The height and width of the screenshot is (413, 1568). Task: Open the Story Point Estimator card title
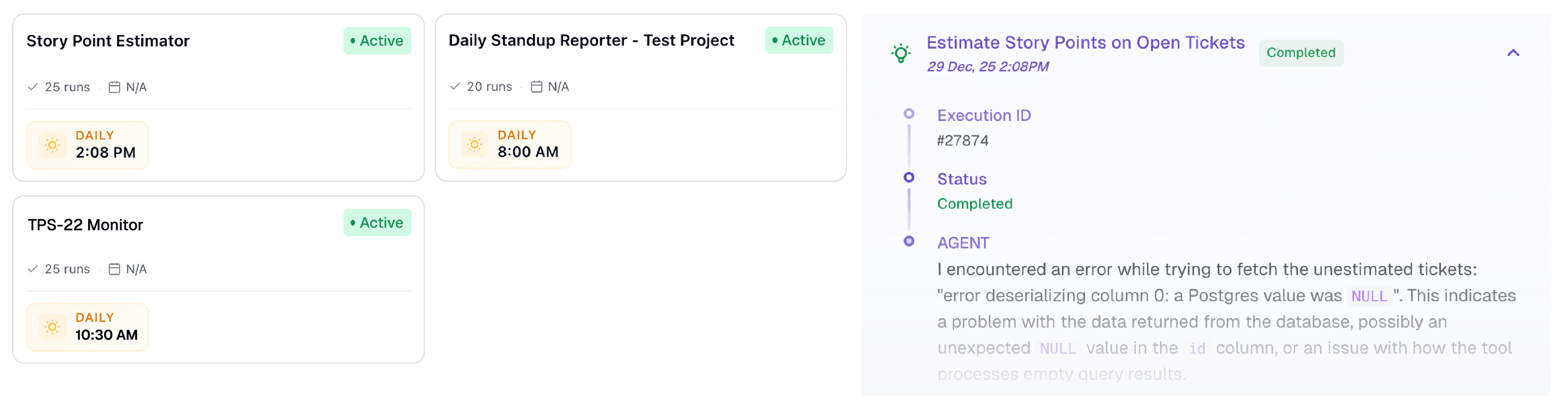108,41
